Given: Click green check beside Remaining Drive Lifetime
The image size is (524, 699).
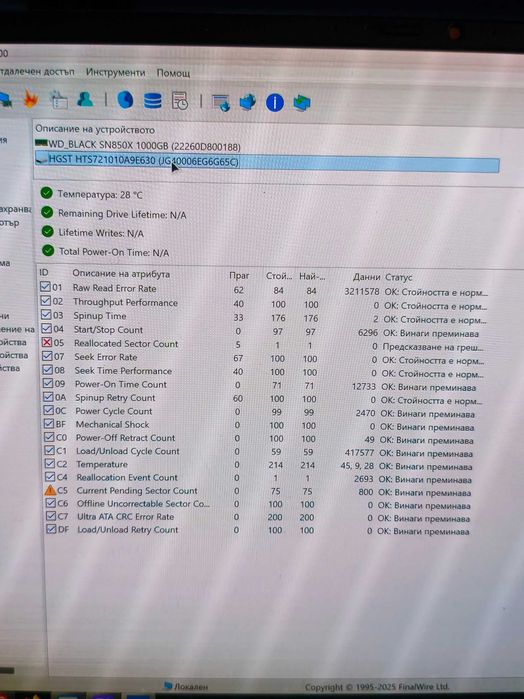Looking at the screenshot, I should point(47,212).
